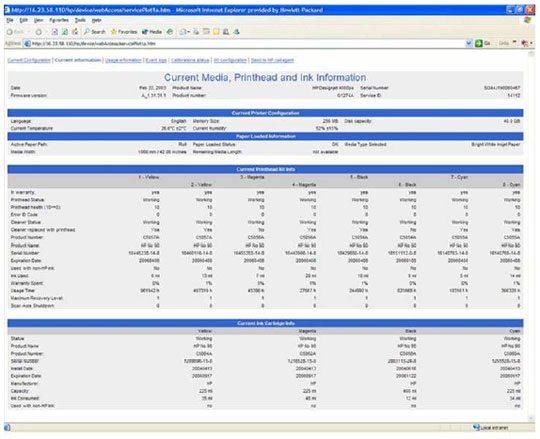540x439 pixels.
Task: Click Send to HP call agent link
Action: click(x=272, y=60)
